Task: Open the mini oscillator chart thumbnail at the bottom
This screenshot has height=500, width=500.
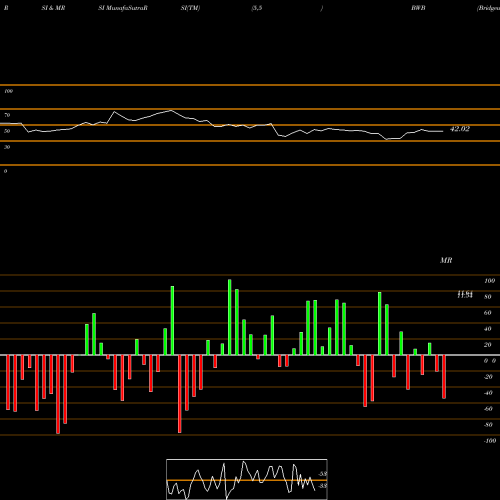Action: [x=247, y=479]
